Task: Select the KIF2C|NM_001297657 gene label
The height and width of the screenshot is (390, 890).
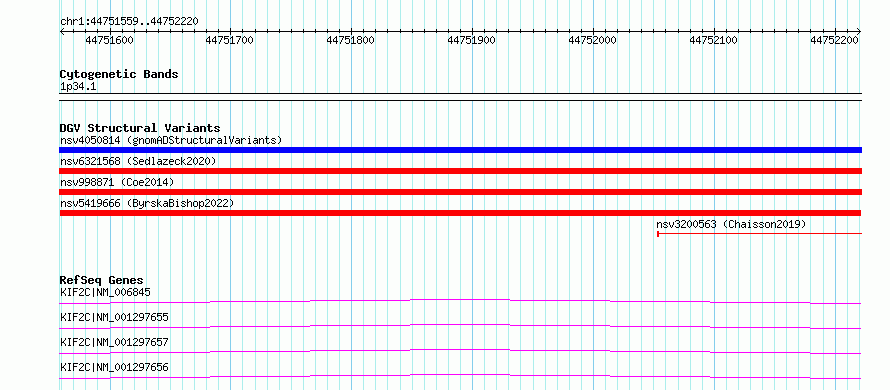Action: tap(114, 342)
